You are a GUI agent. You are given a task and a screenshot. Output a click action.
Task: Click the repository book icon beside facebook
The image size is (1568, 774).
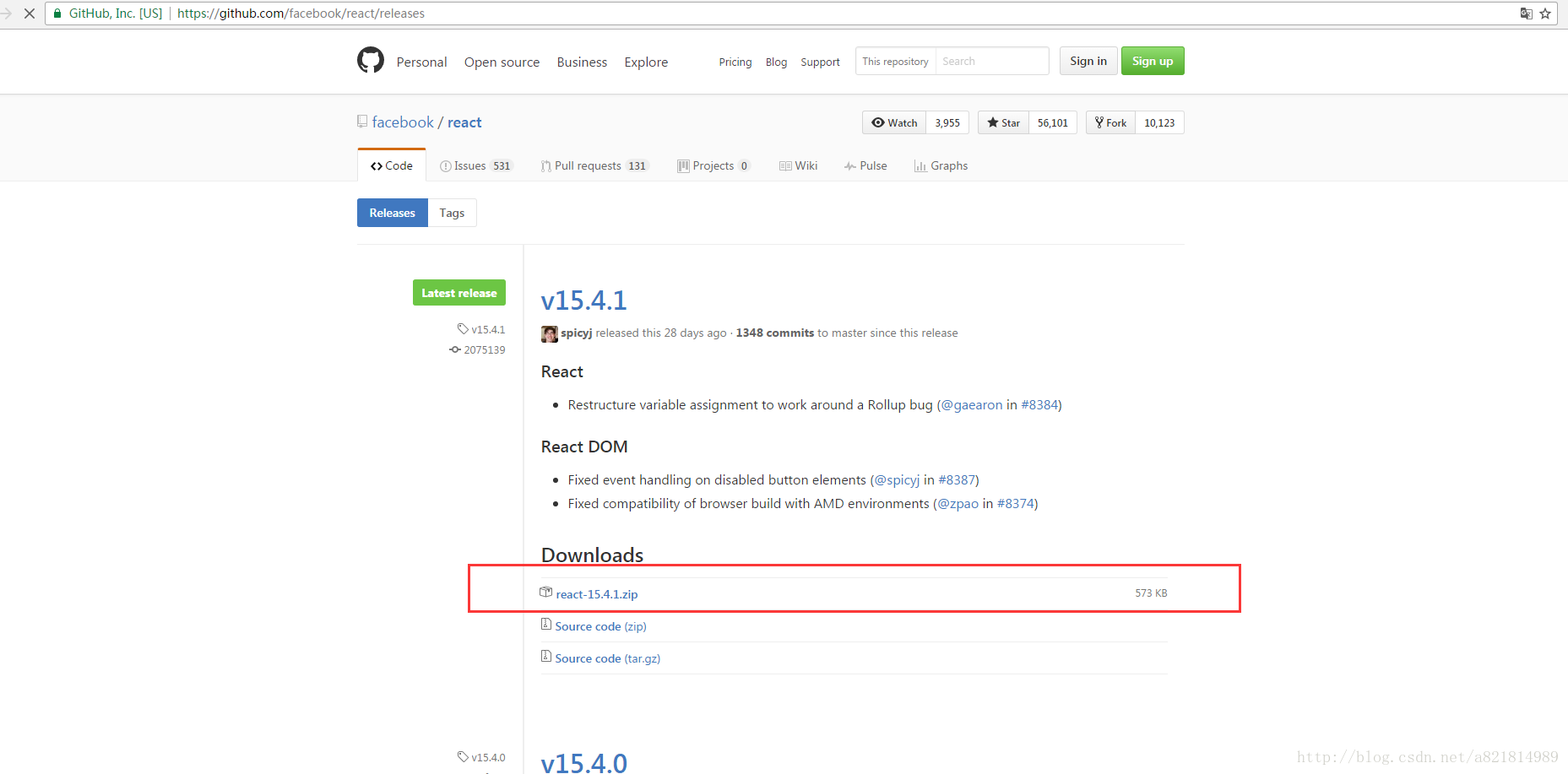[362, 122]
